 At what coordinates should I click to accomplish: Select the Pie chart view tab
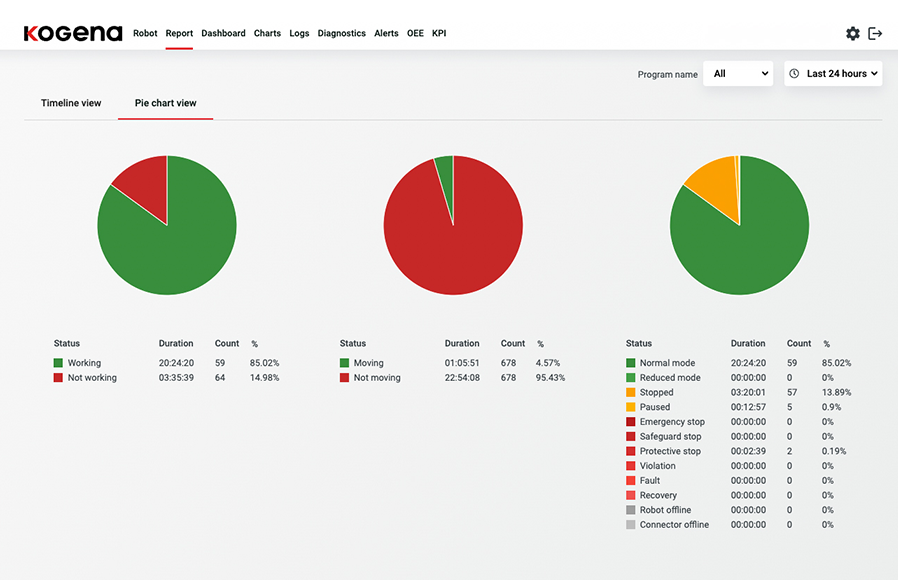tap(165, 103)
